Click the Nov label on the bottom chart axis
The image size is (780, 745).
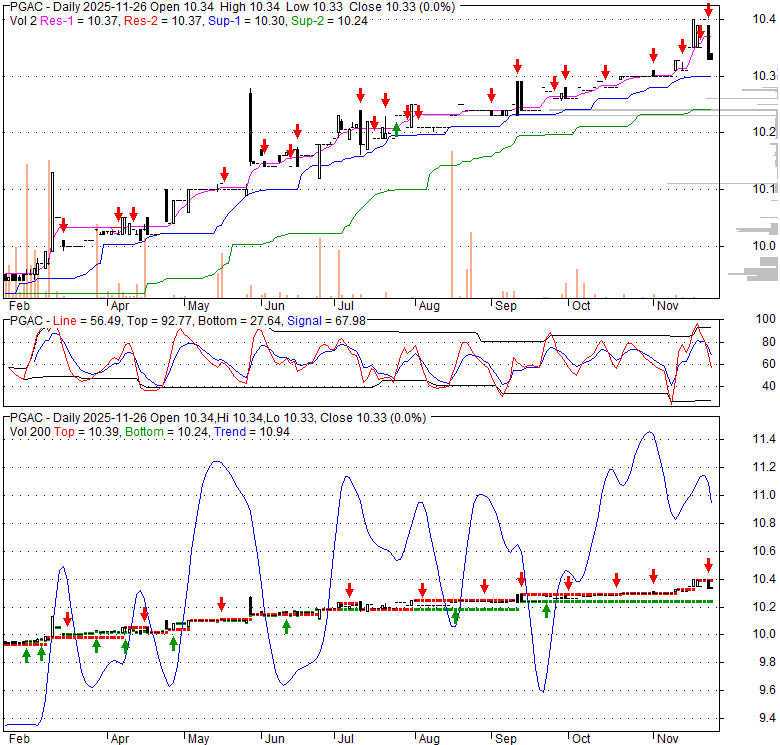point(664,739)
